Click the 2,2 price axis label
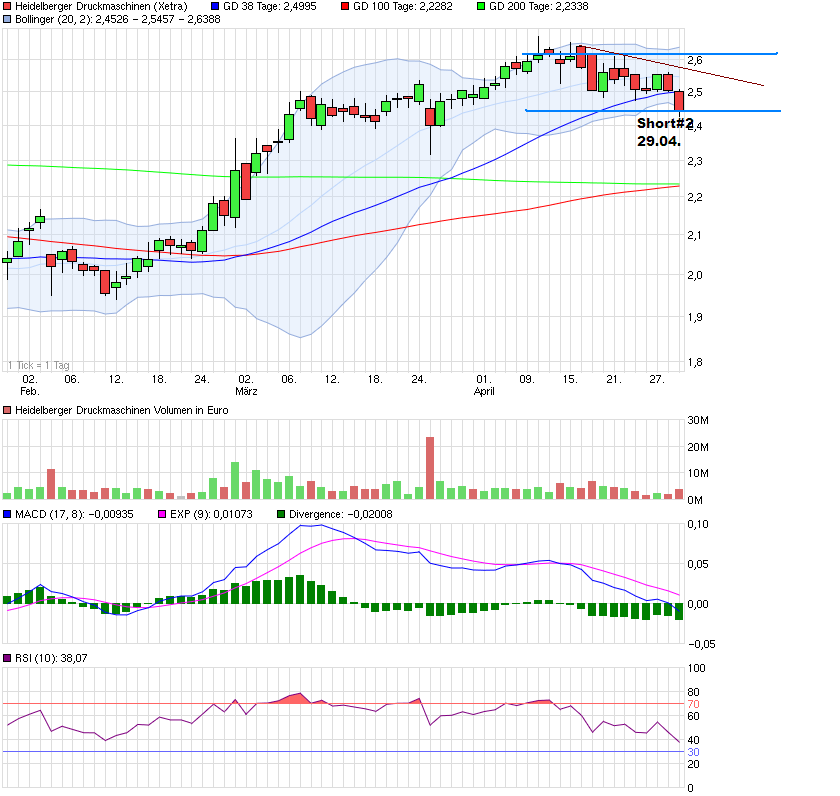This screenshot has width=840, height=796. pos(695,197)
